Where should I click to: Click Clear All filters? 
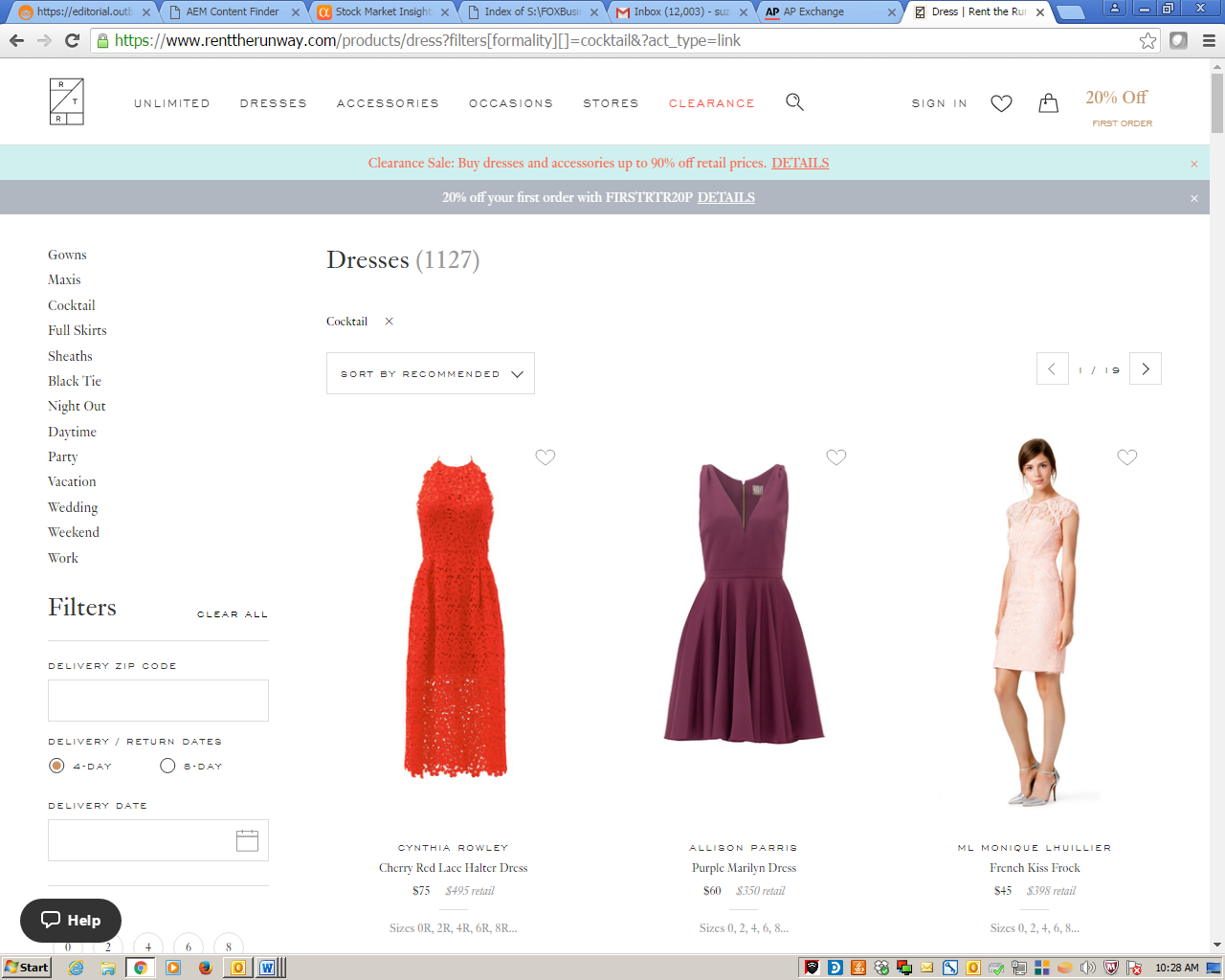click(x=233, y=614)
